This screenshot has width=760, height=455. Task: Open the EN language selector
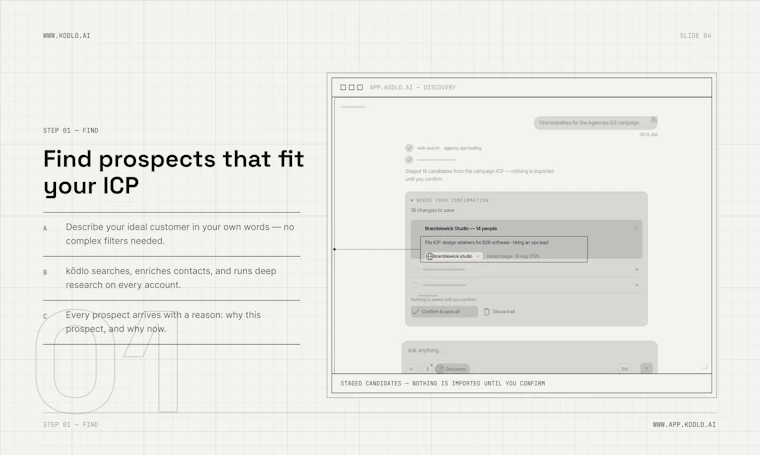pos(624,369)
